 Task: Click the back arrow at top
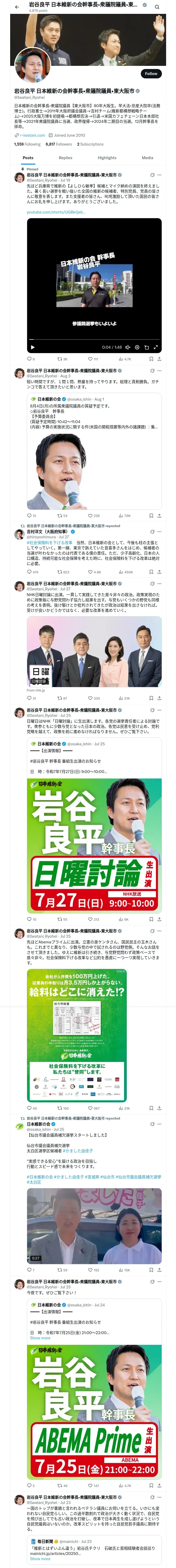coord(17,7)
